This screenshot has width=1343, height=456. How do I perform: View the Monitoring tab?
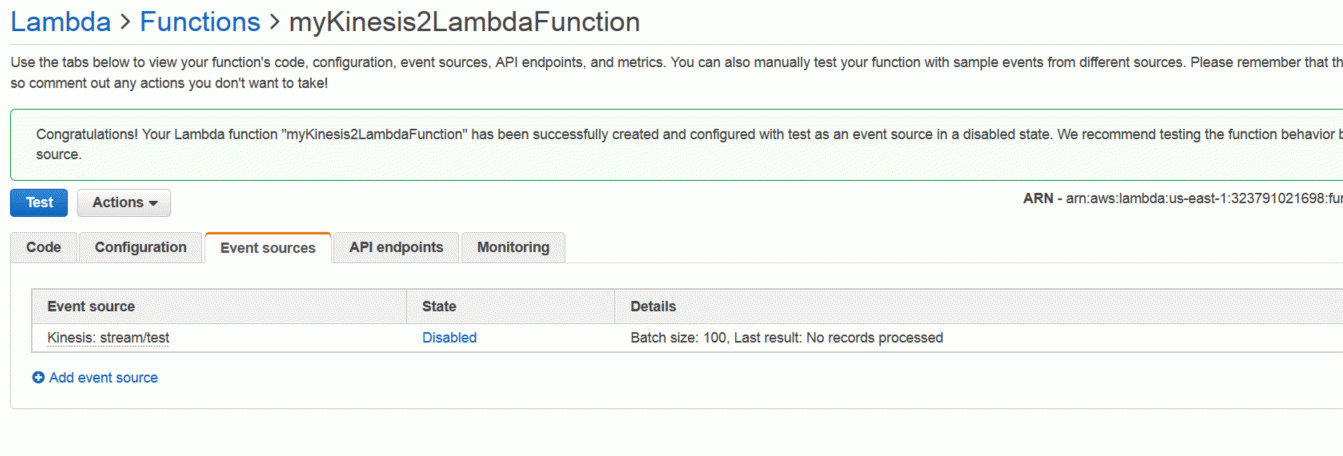pos(513,247)
